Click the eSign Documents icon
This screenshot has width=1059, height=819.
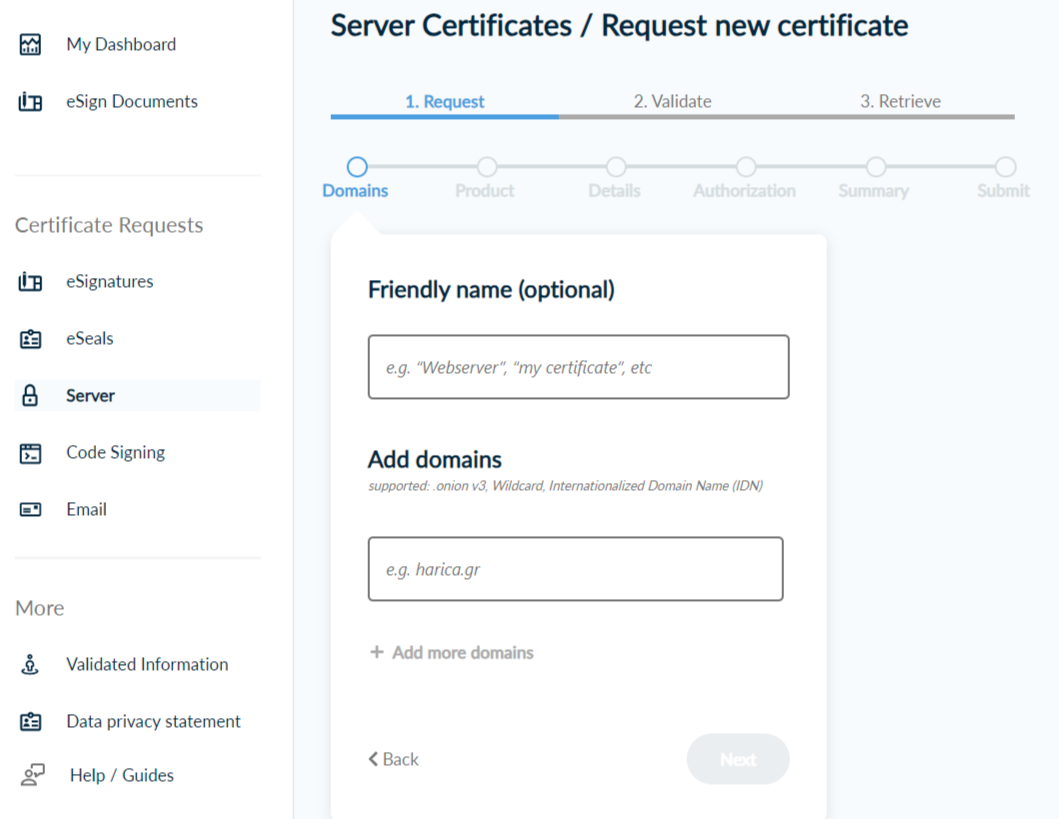click(x=31, y=102)
